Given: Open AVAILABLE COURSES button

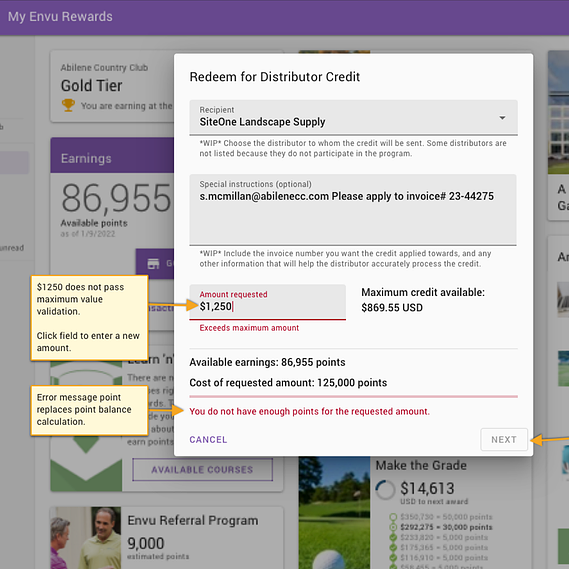Looking at the screenshot, I should (x=202, y=470).
